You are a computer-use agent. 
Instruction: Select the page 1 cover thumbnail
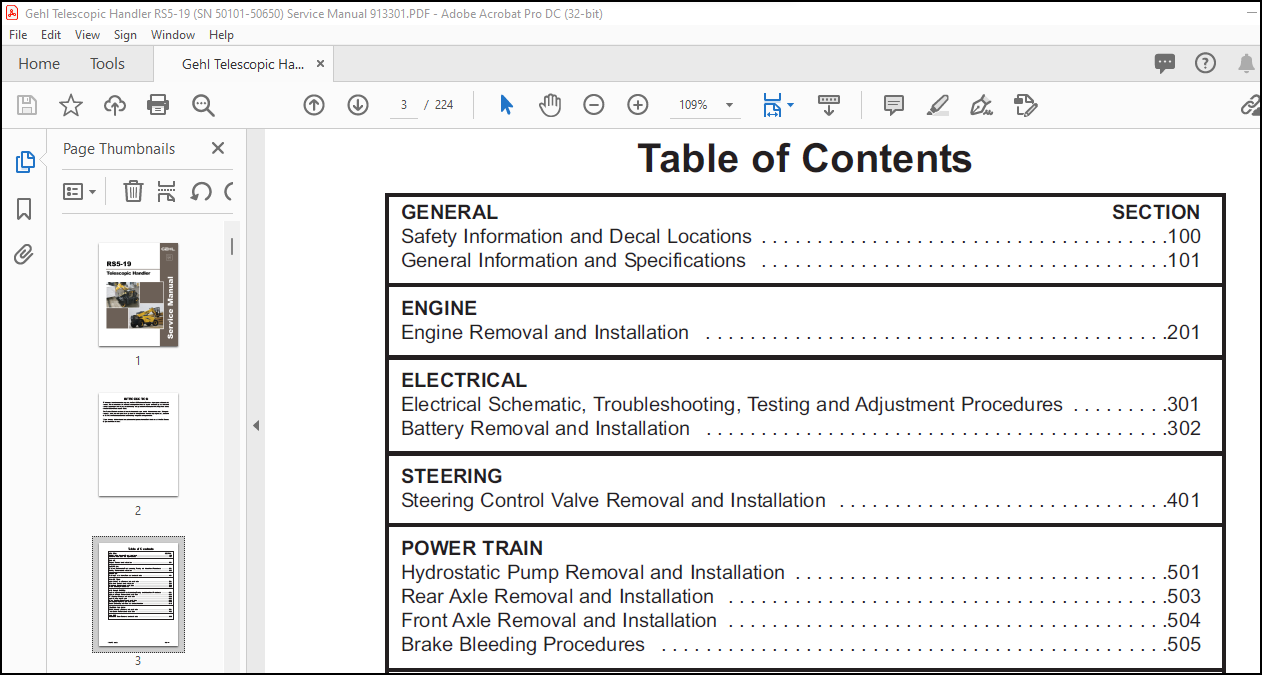click(x=138, y=294)
